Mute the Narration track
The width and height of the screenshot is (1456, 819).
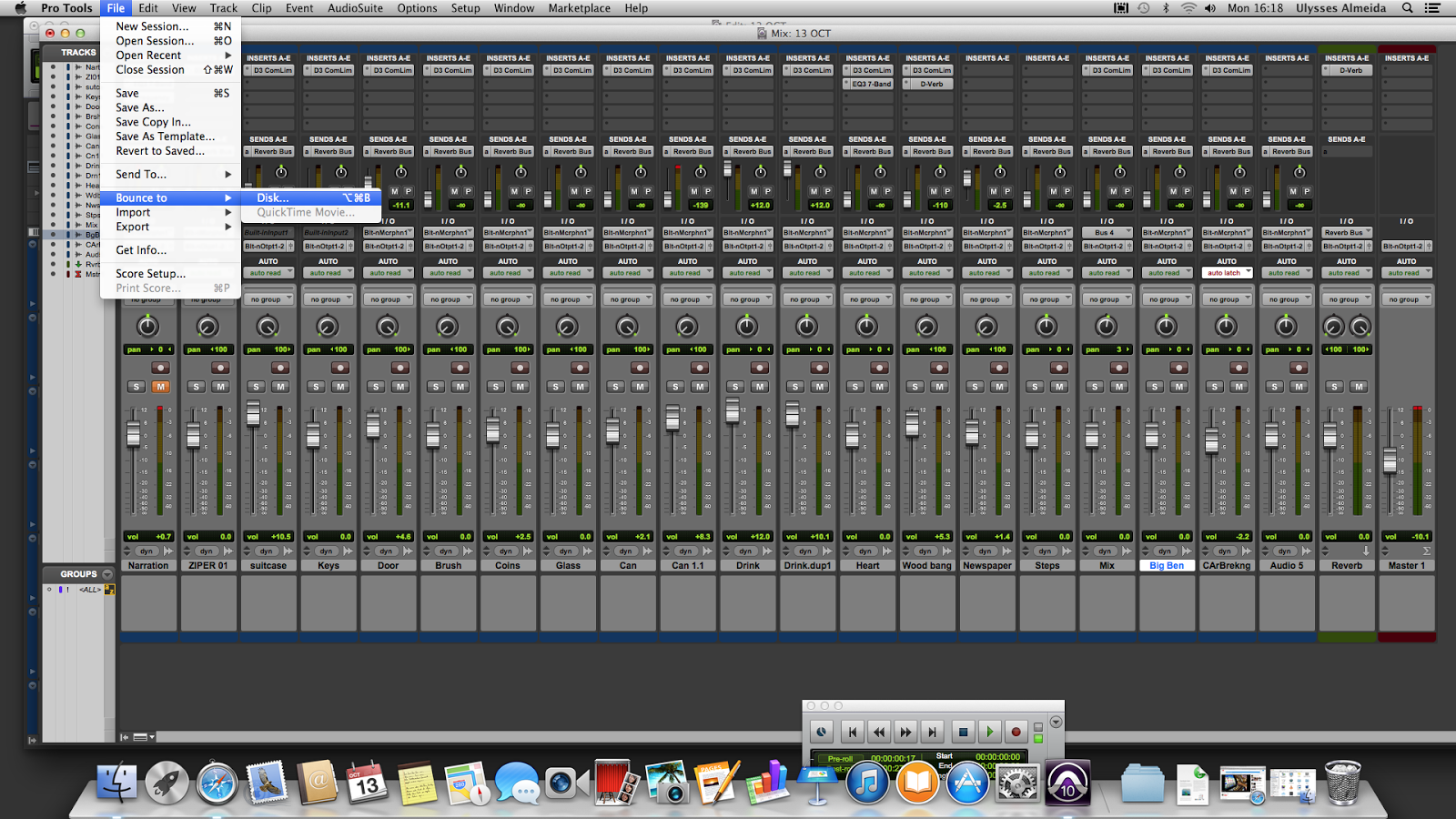click(160, 387)
